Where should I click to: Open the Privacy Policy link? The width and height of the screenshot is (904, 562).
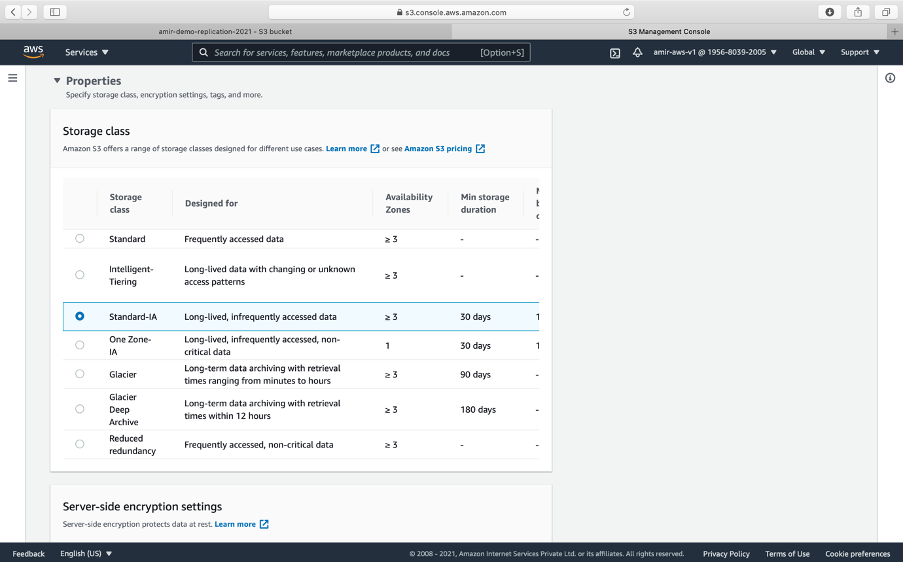point(726,553)
